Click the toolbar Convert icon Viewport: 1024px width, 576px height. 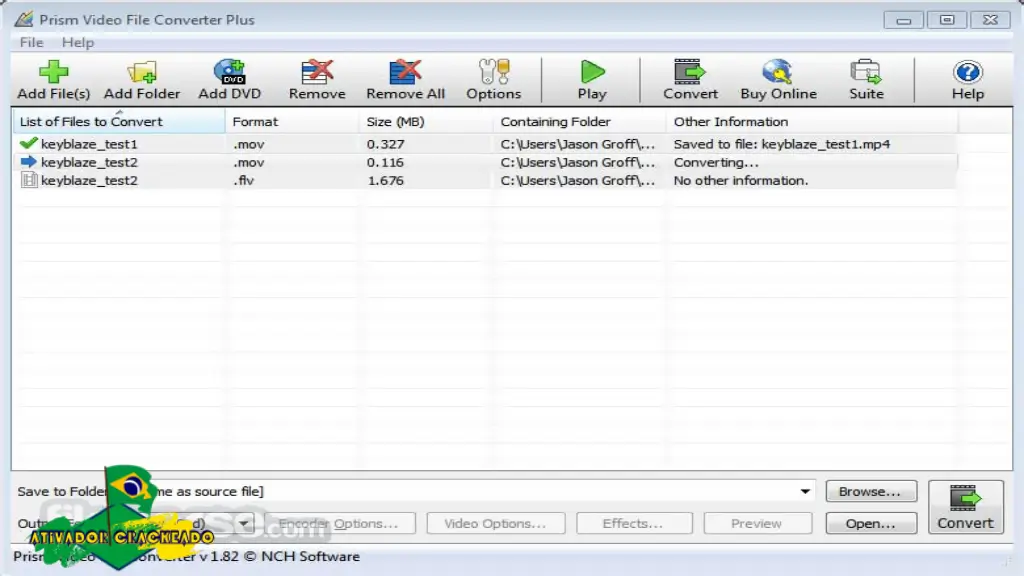pos(690,80)
